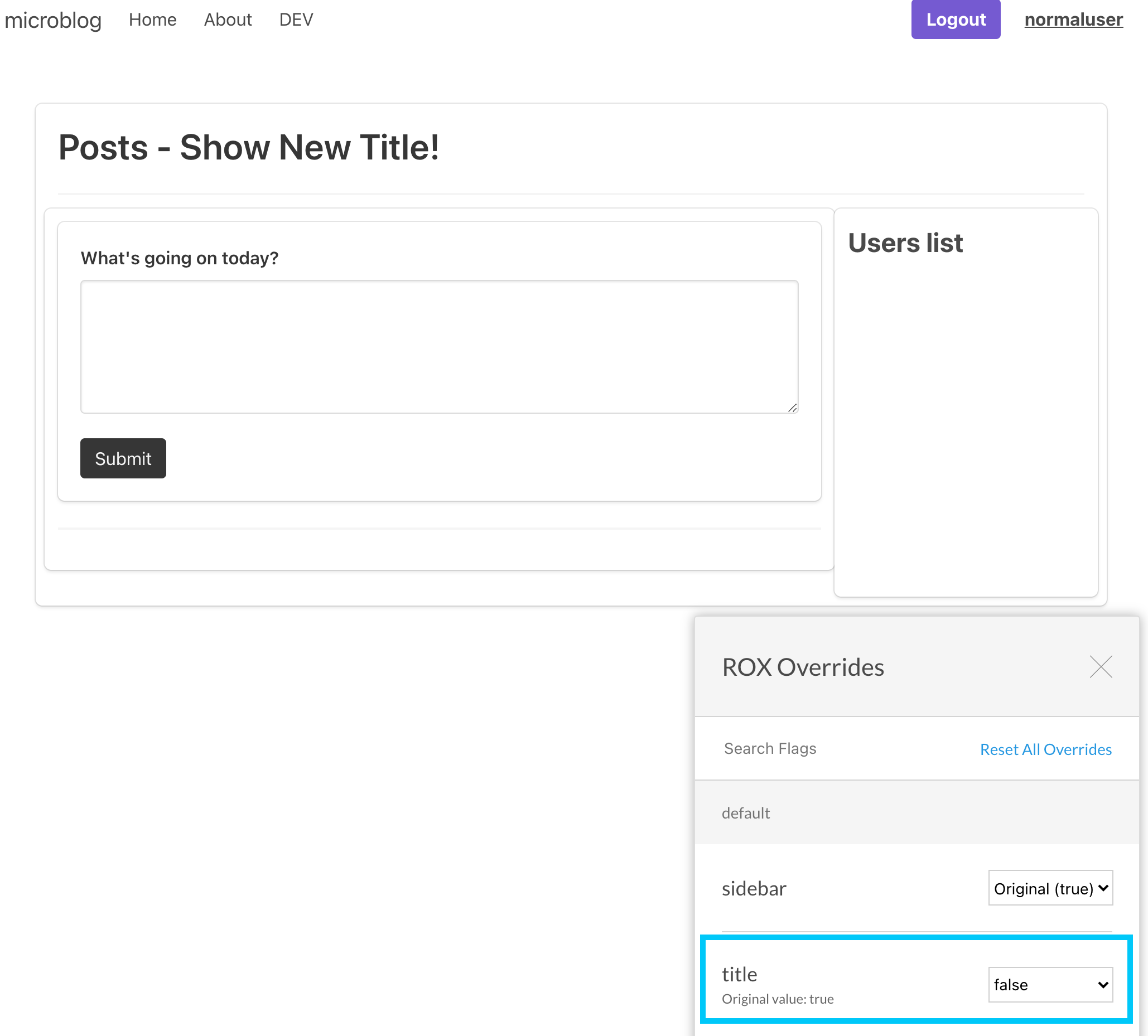Open the normaluser profile link
1148x1036 pixels.
[x=1073, y=20]
